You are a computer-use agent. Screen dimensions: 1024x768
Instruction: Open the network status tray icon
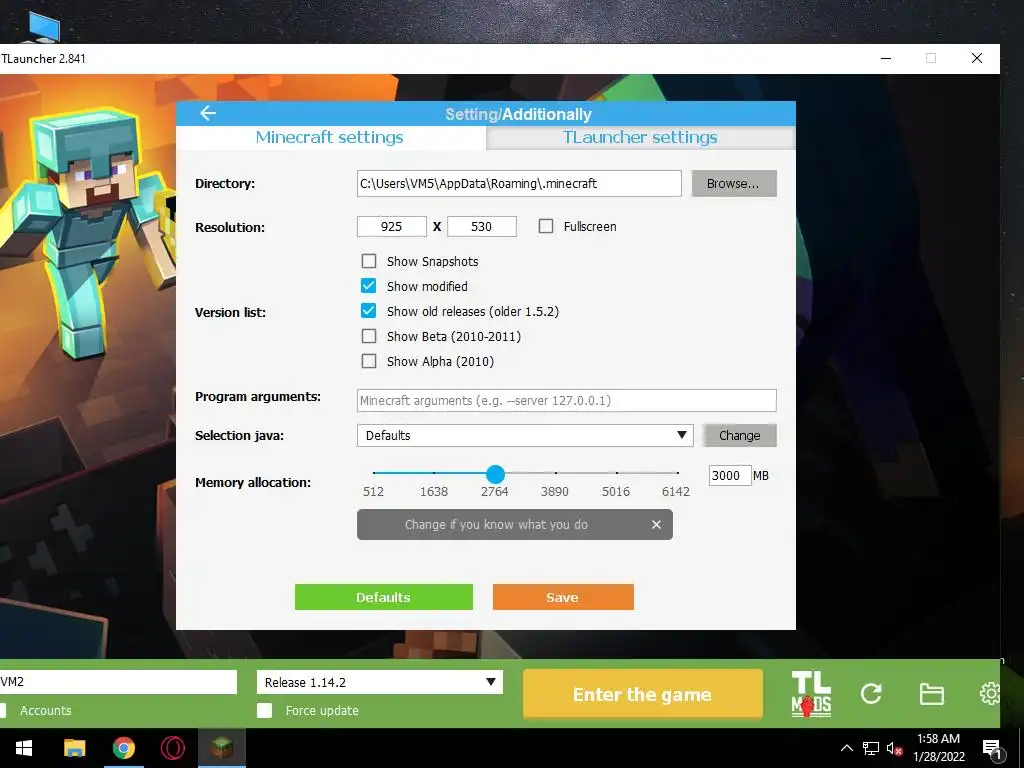point(871,748)
